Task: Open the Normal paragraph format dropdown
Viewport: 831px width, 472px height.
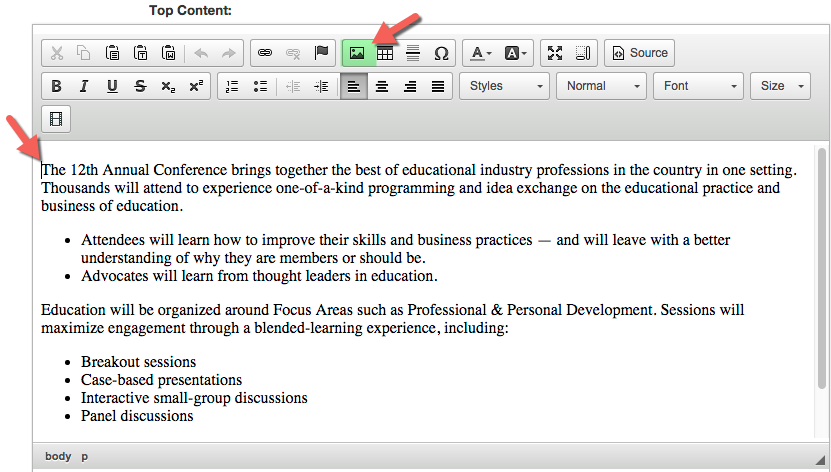Action: tap(601, 86)
